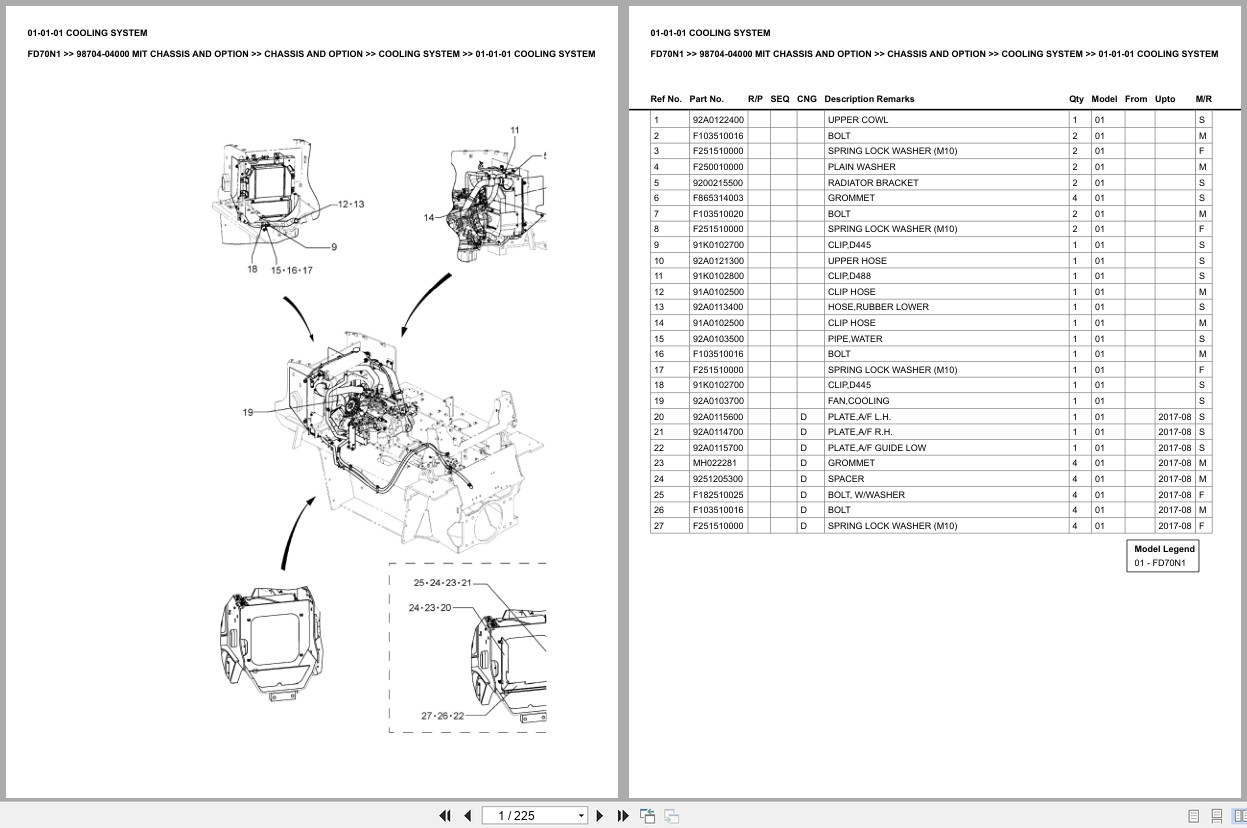The width and height of the screenshot is (1247, 828).
Task: Click callout 25·24·23·21 on the diagram
Action: click(x=442, y=582)
